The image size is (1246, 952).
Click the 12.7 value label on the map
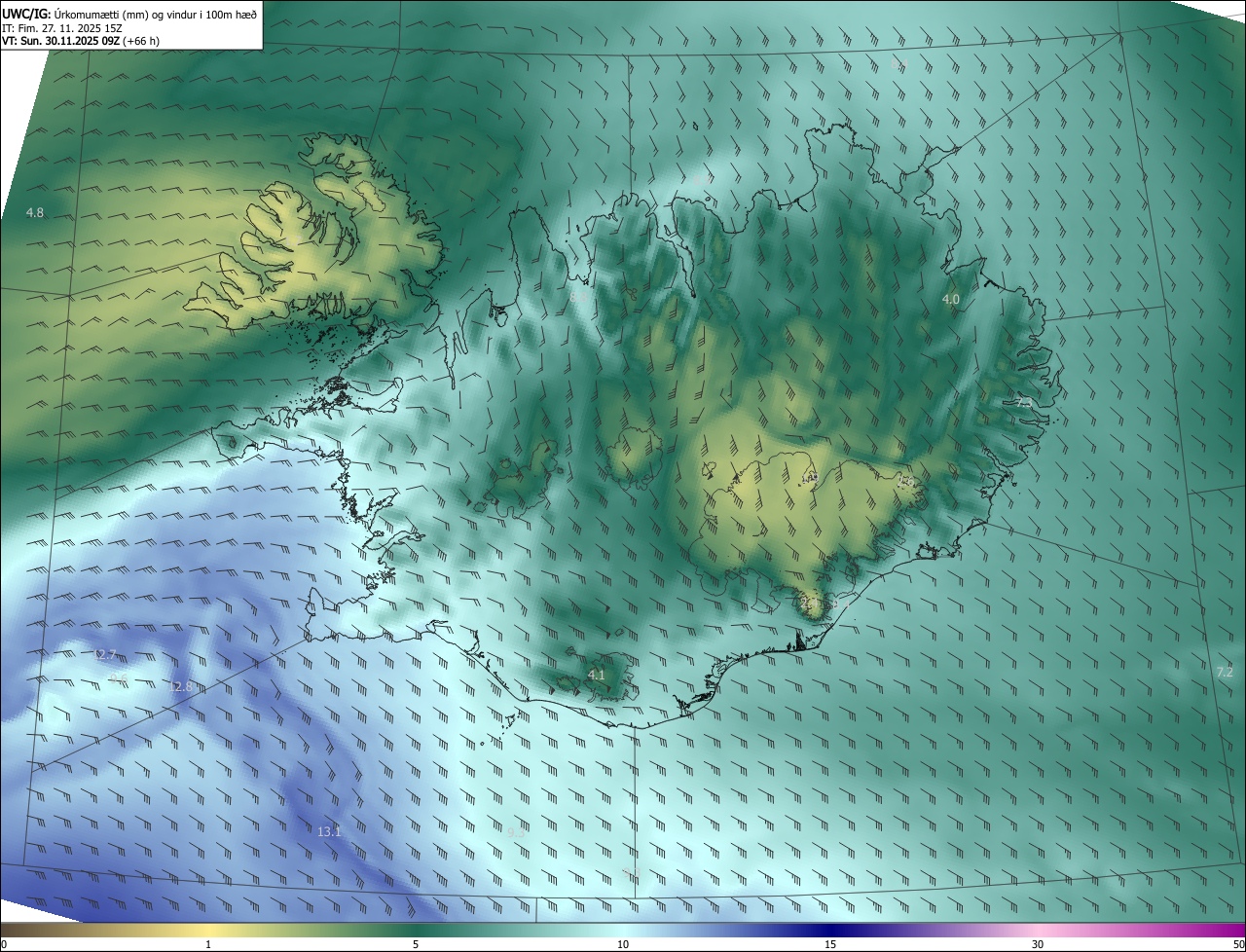point(105,655)
